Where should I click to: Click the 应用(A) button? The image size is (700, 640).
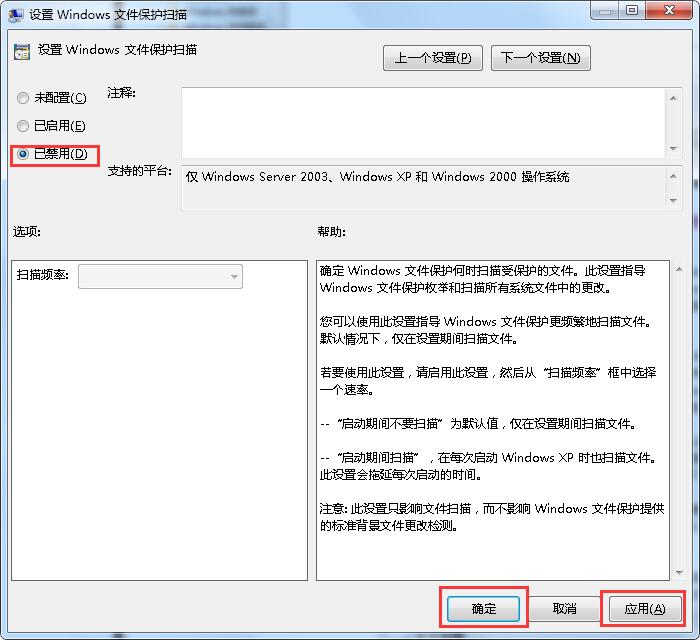click(x=645, y=608)
